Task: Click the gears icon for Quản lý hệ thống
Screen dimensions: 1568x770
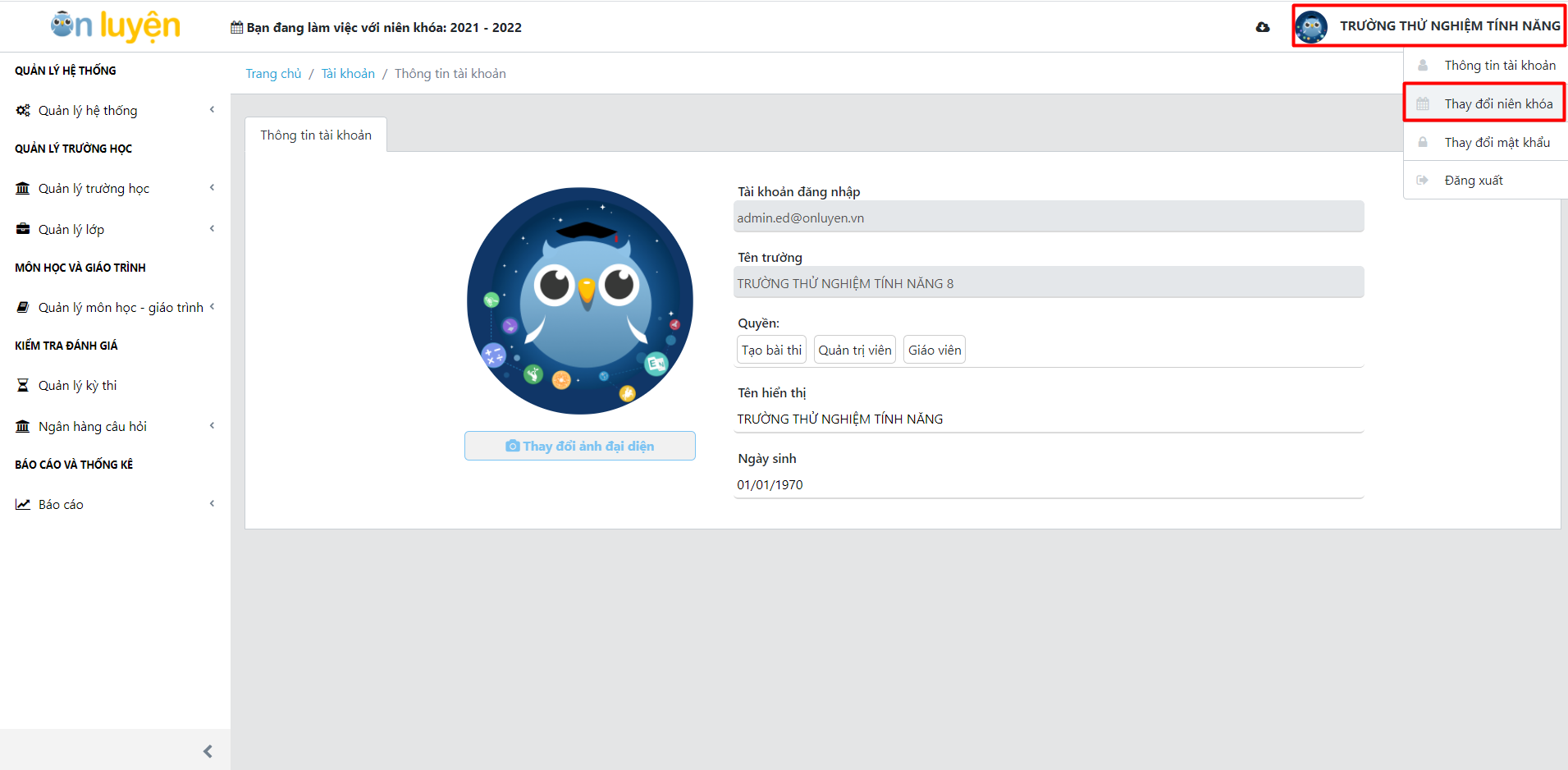Action: [23, 110]
